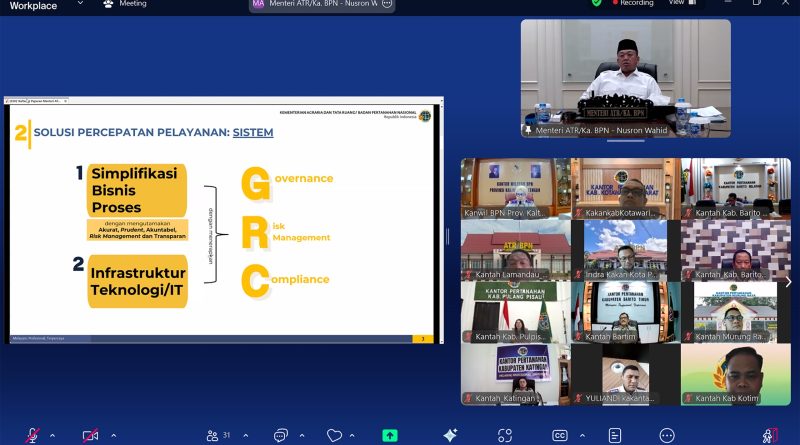
Task: Unmute the microphone
Action: click(x=32, y=435)
